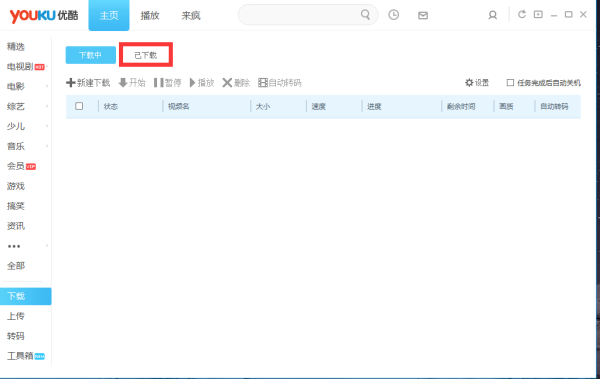The image size is (600, 379).
Task: Click the 自动转码 auto transcode button
Action: (x=280, y=83)
